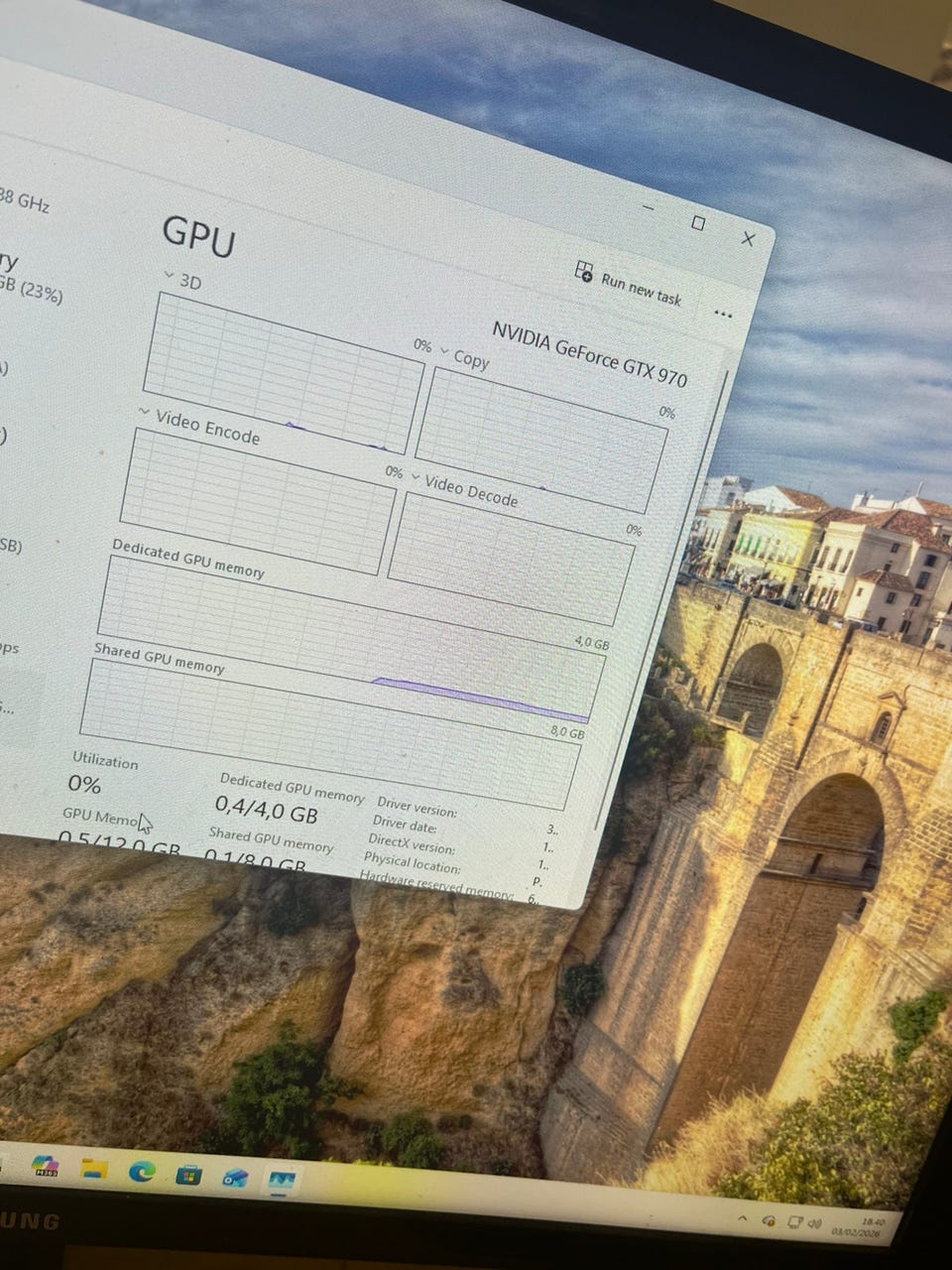The height and width of the screenshot is (1270, 952).
Task: Maximize the Task Manager window
Action: 698,223
